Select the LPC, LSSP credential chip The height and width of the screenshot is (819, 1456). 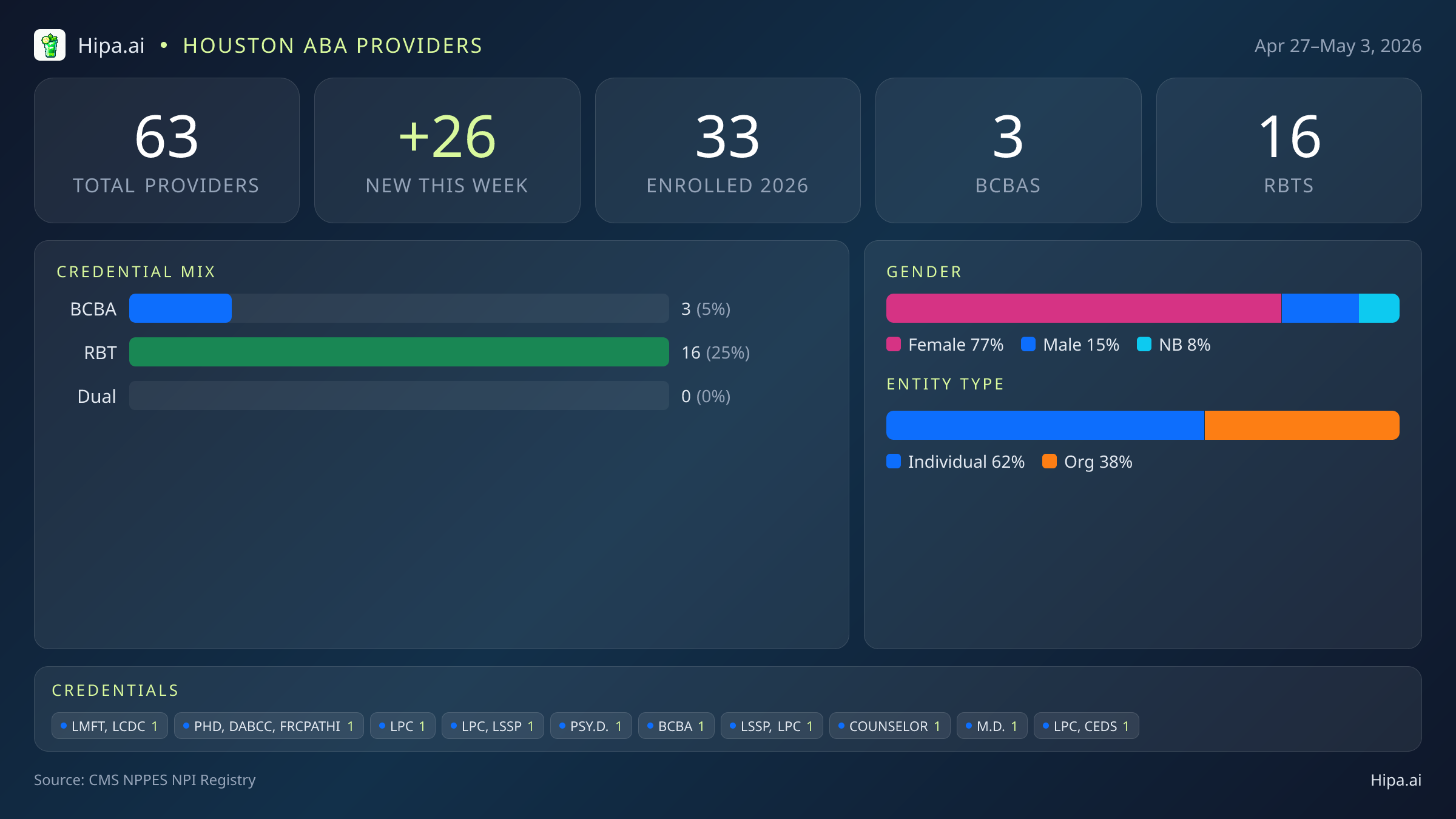tap(493, 726)
